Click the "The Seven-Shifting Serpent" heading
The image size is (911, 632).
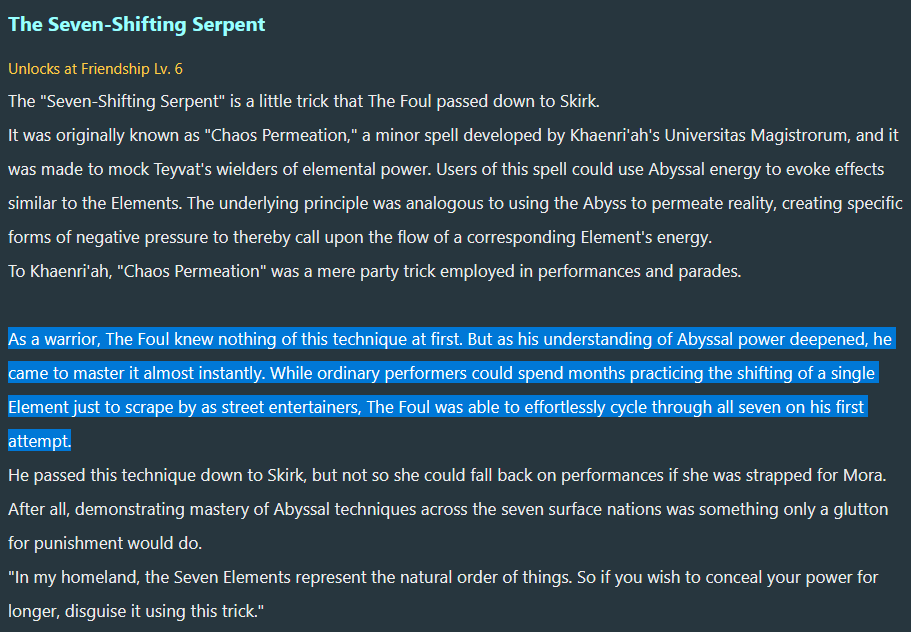pos(137,24)
